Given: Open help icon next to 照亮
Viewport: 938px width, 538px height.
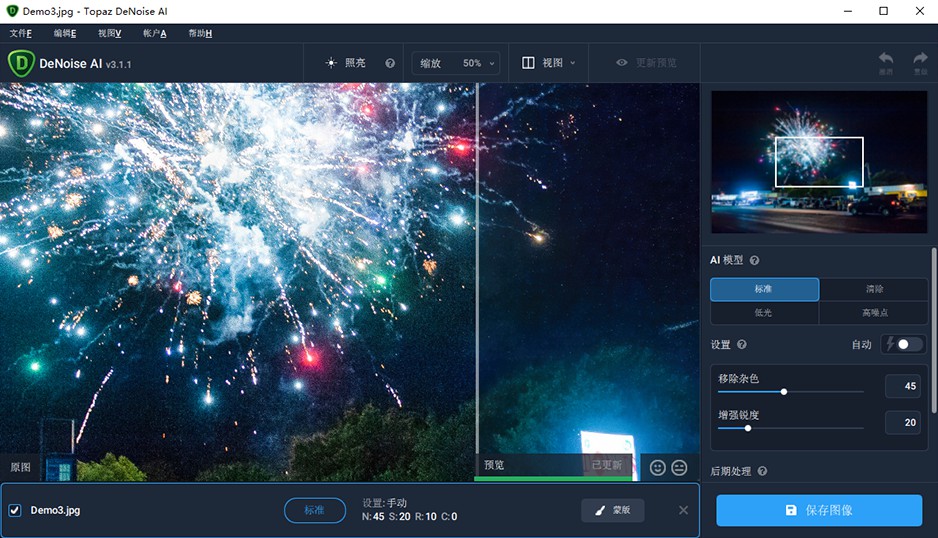Looking at the screenshot, I should click(390, 63).
